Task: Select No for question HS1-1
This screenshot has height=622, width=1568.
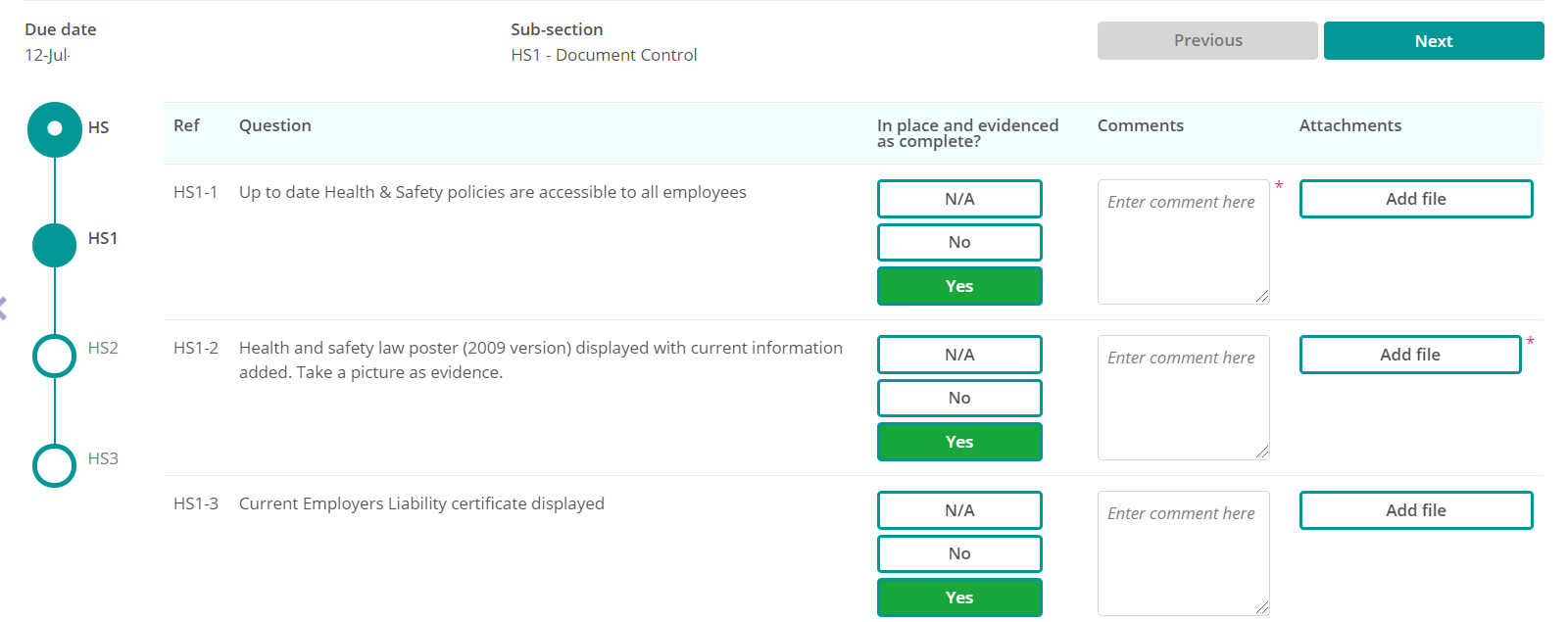Action: (959, 242)
